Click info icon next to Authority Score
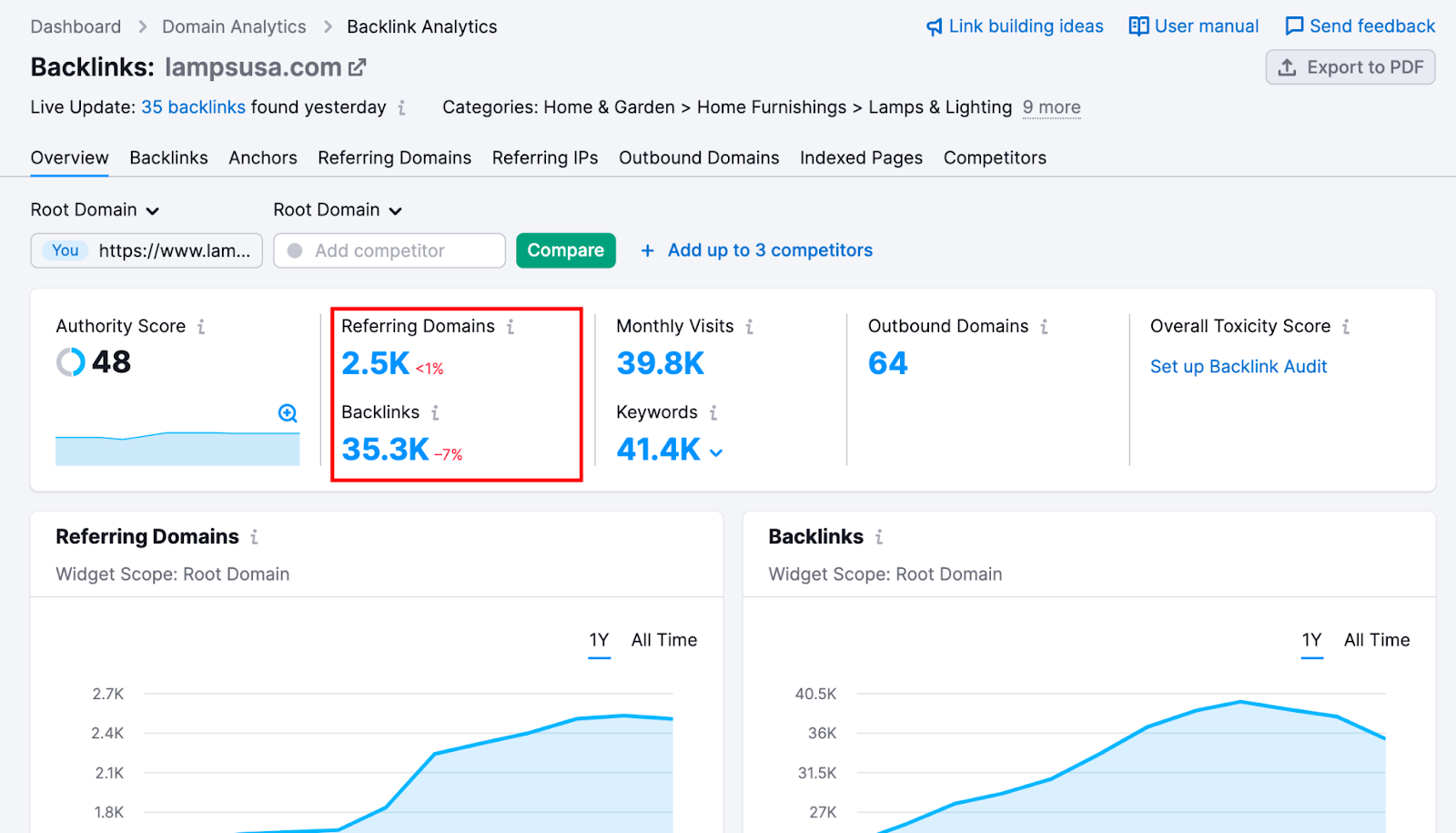The image size is (1456, 833). (x=201, y=326)
